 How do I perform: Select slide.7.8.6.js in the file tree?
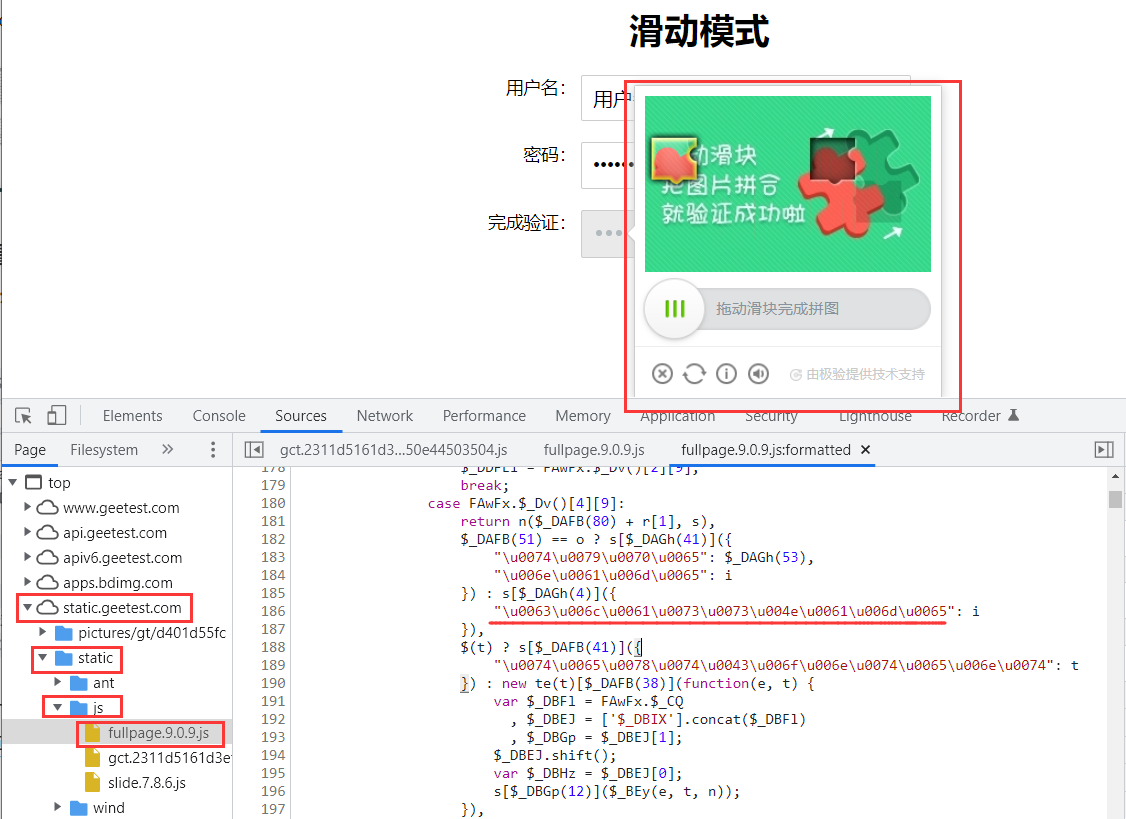click(x=146, y=783)
